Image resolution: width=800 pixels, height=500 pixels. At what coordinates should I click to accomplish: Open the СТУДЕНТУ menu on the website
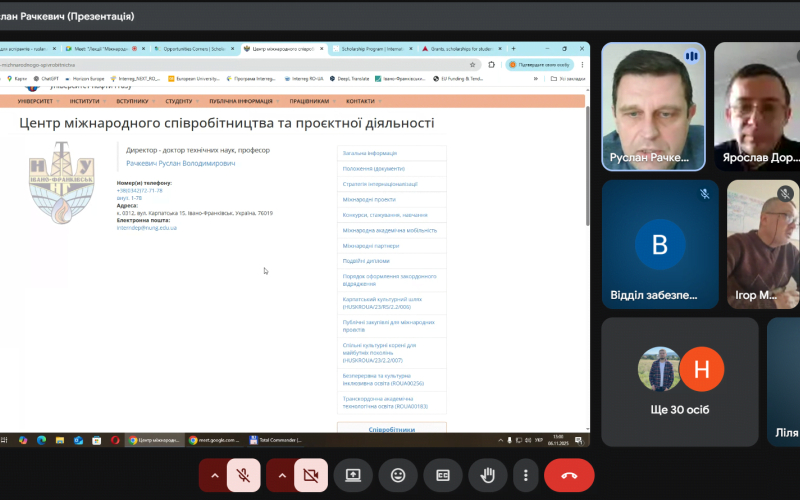(179, 101)
